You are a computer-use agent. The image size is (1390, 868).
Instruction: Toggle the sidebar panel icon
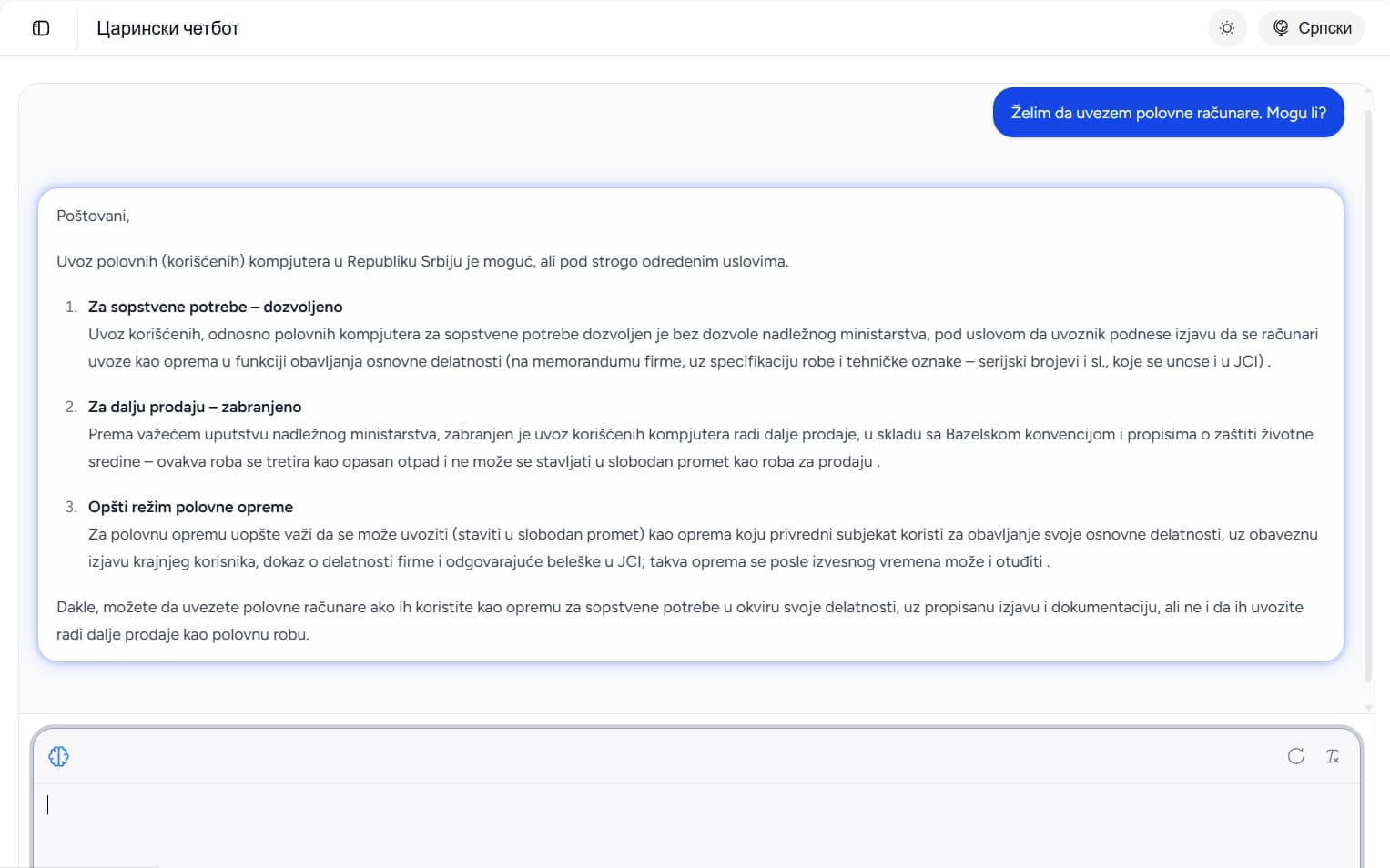[41, 28]
